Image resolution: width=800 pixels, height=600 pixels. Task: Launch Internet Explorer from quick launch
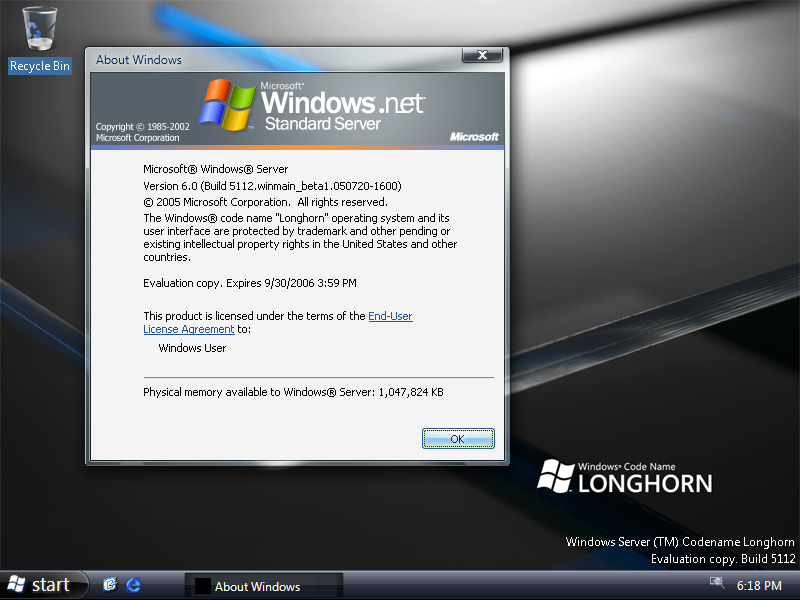134,585
